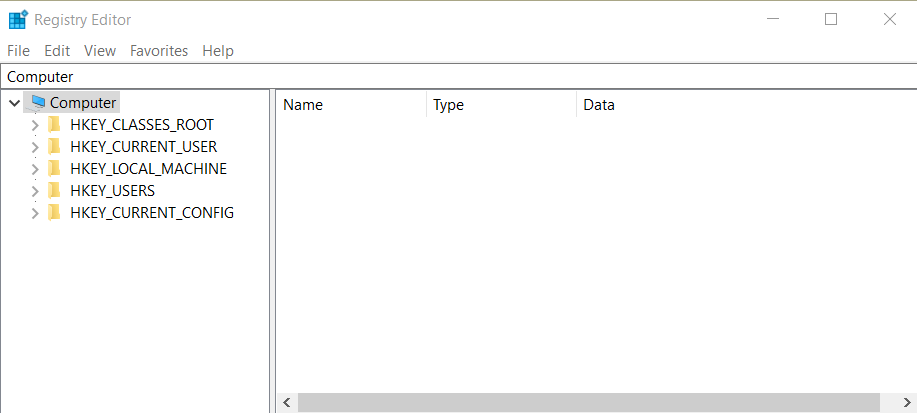Expand the HKEY_CLASSES_ROOT key
The image size is (917, 413).
pyautogui.click(x=35, y=125)
